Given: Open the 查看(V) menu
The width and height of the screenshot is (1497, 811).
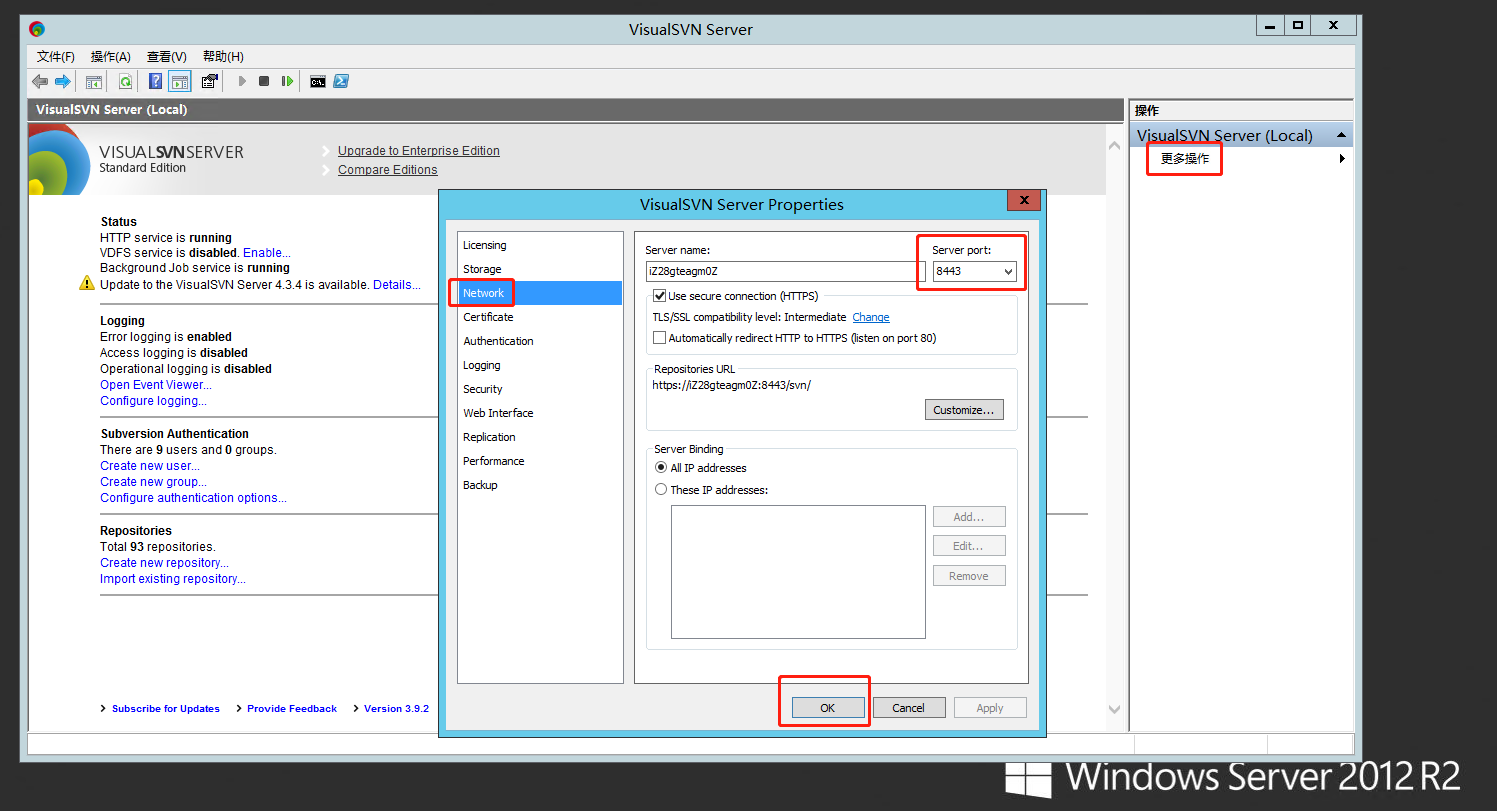Looking at the screenshot, I should pyautogui.click(x=167, y=57).
